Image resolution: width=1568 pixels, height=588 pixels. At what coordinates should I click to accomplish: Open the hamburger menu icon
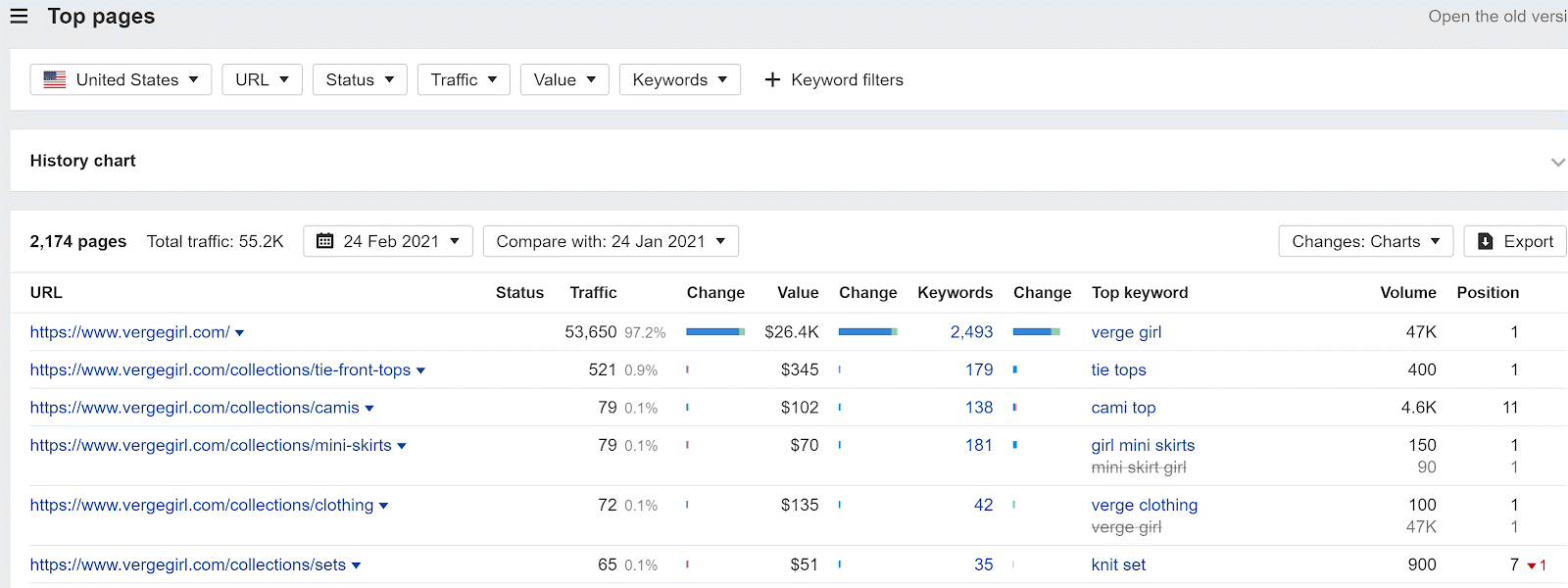coord(19,16)
